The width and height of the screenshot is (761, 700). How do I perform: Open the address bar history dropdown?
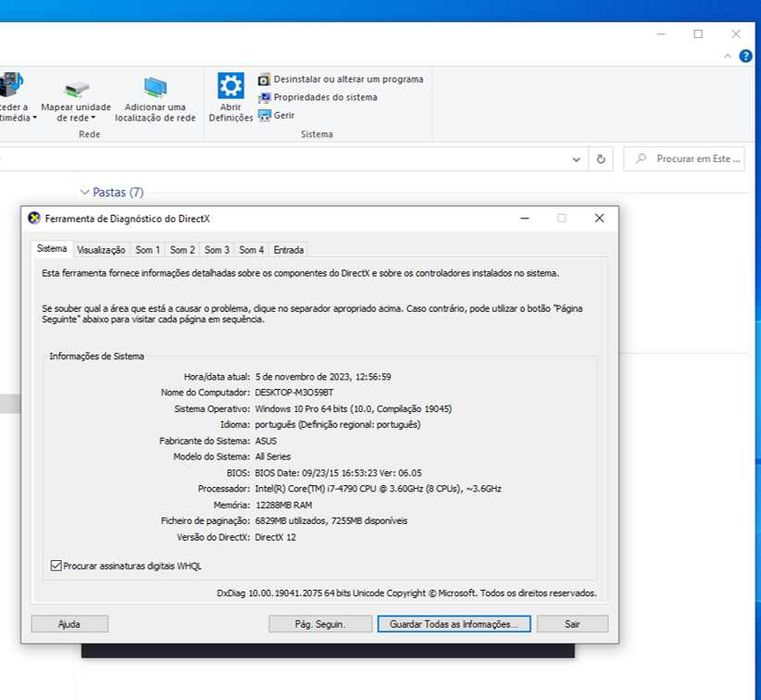coord(576,159)
